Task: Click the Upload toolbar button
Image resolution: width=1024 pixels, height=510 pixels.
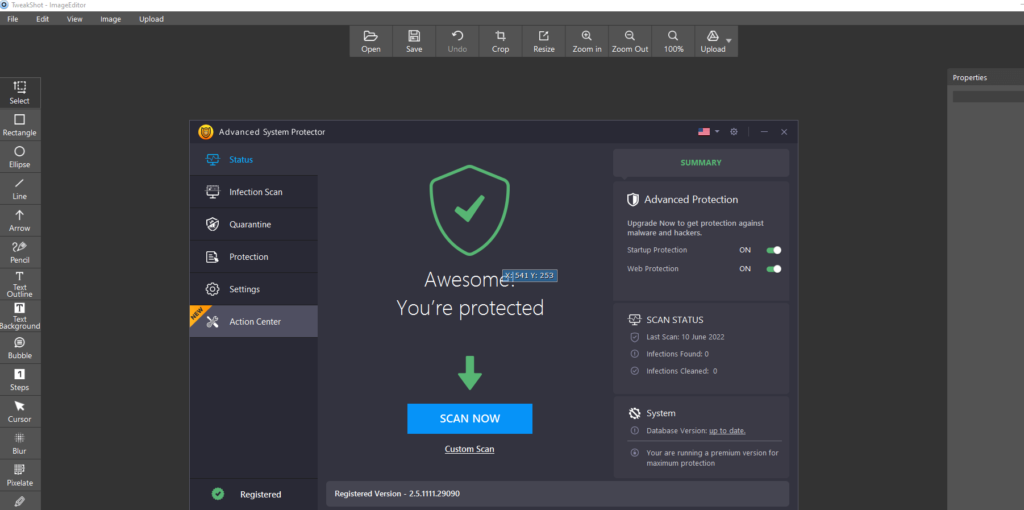Action: [x=712, y=41]
